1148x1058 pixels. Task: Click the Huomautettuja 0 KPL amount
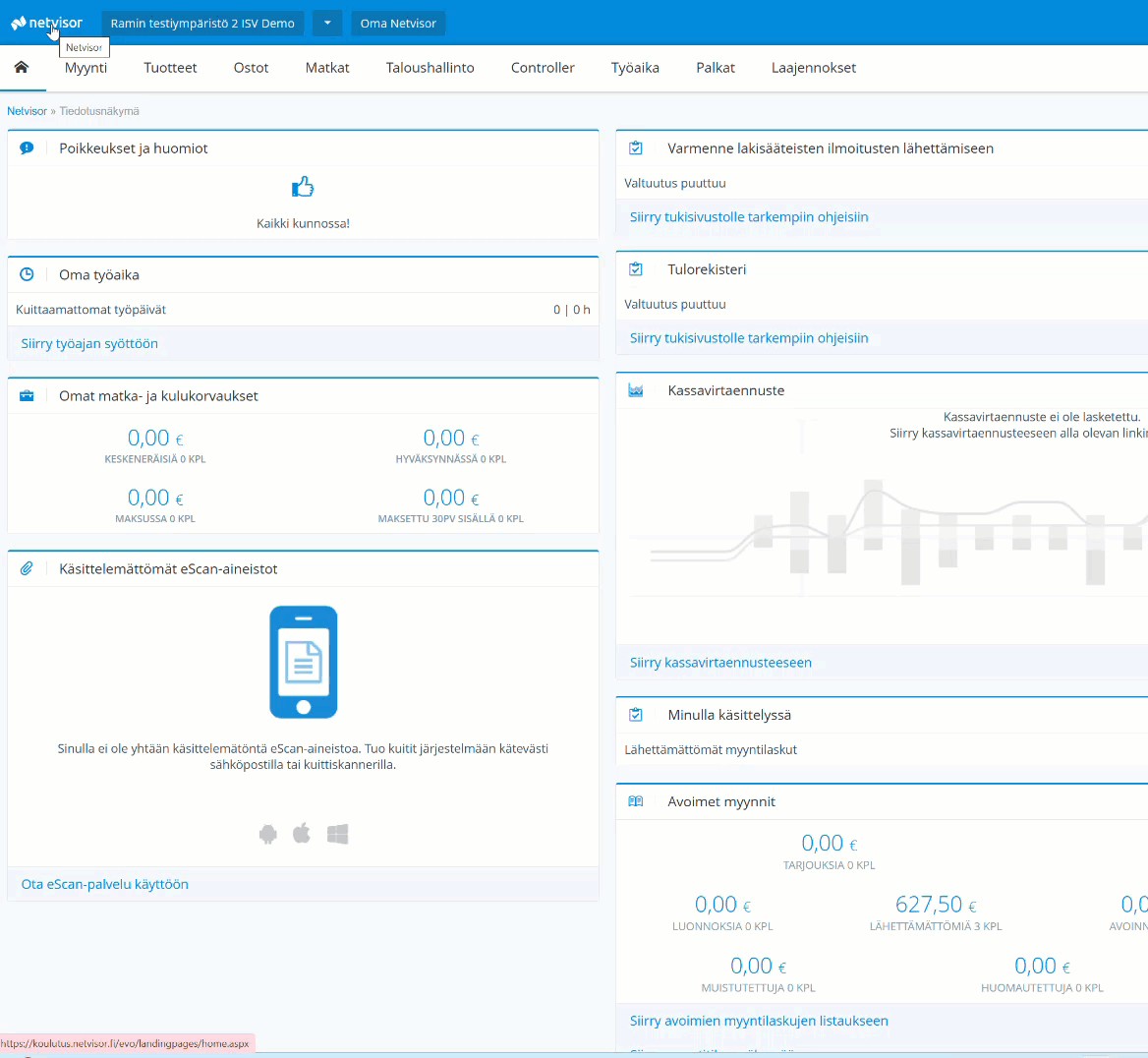click(1042, 967)
